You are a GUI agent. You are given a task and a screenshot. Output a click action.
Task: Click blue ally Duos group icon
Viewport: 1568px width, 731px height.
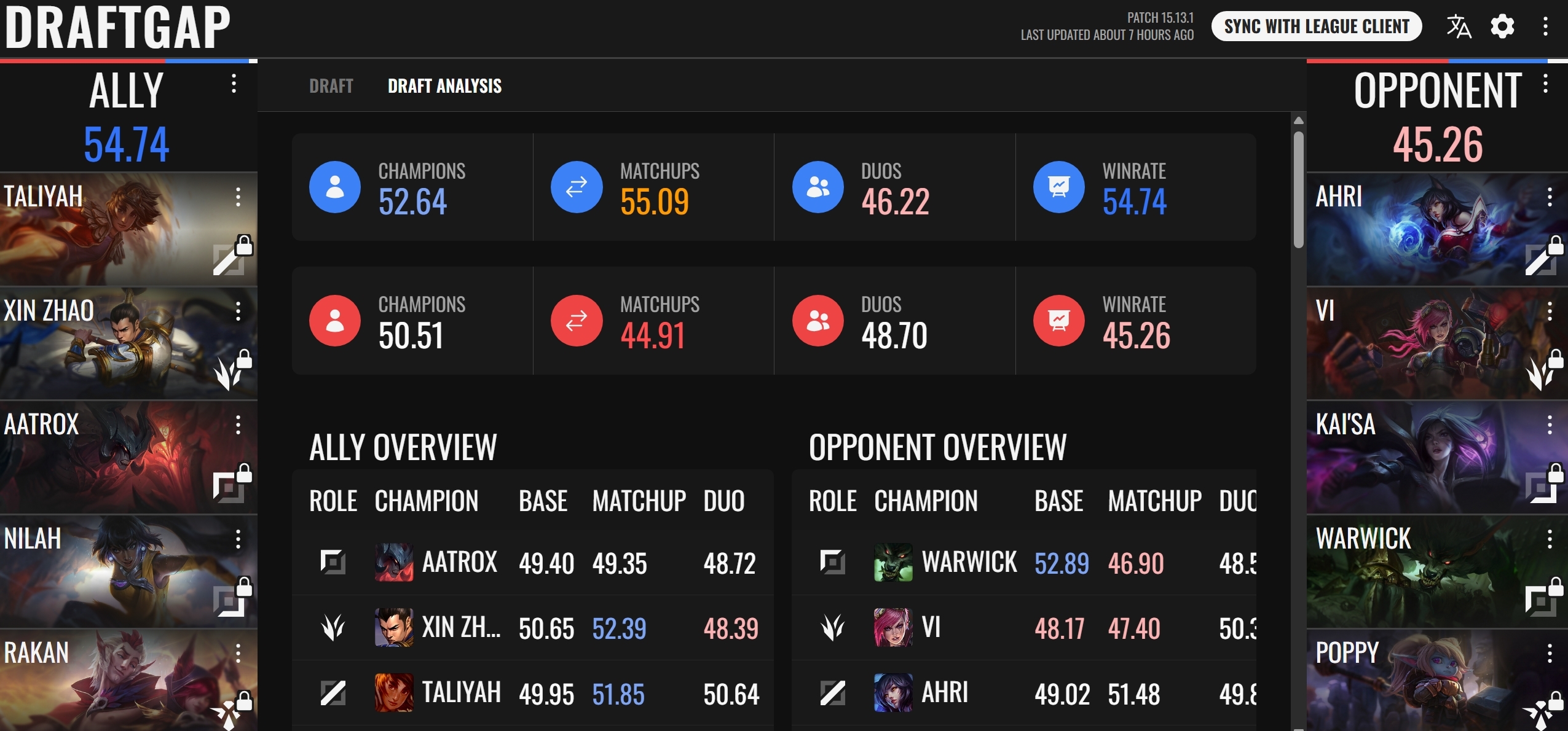pyautogui.click(x=817, y=187)
